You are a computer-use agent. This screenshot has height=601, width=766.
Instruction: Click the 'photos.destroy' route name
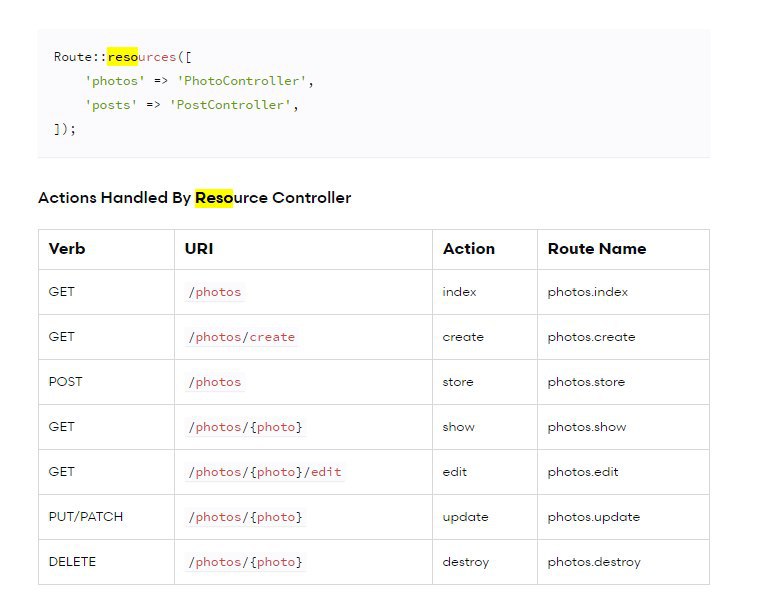tap(594, 562)
